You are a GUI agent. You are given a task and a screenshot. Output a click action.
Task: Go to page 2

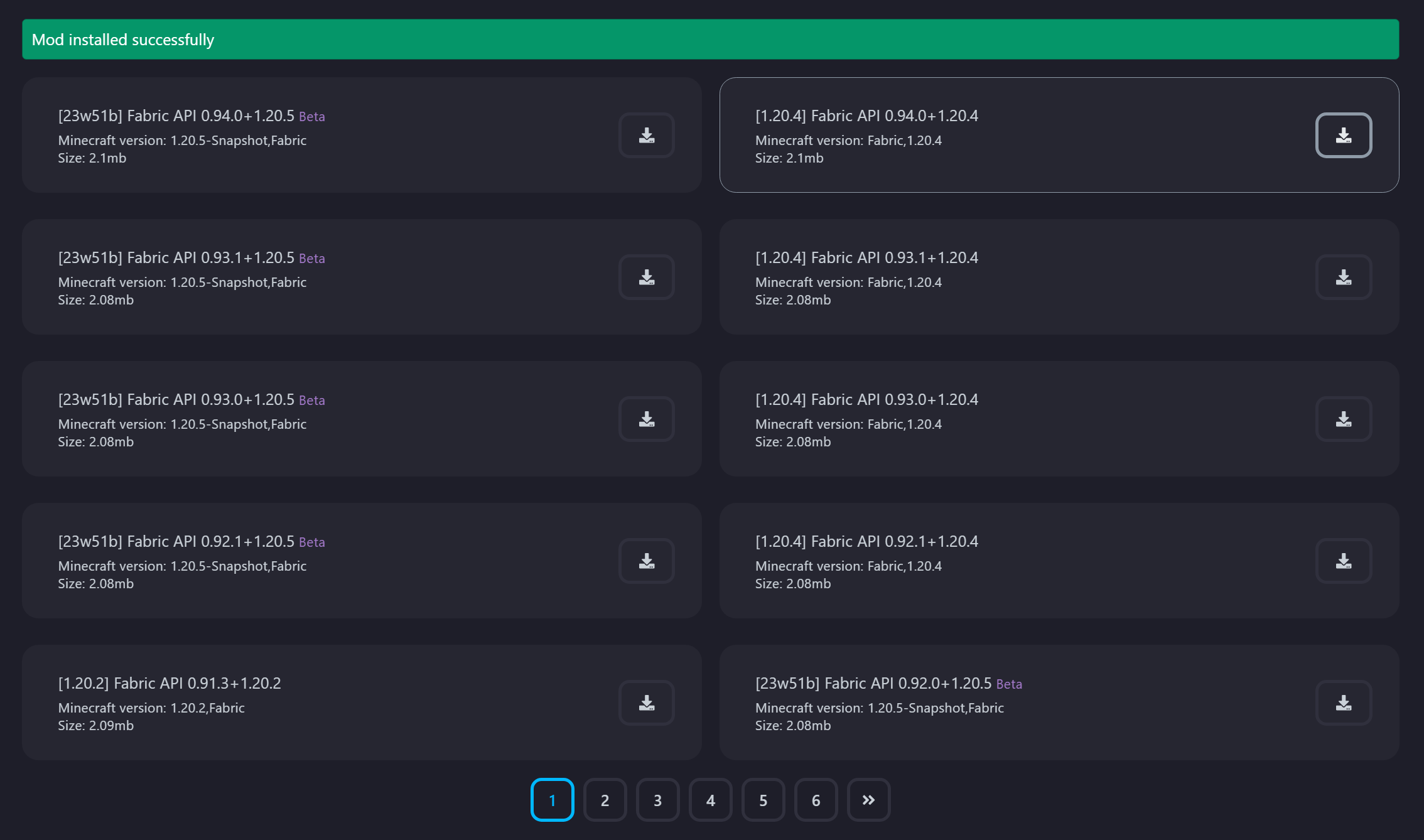point(605,800)
